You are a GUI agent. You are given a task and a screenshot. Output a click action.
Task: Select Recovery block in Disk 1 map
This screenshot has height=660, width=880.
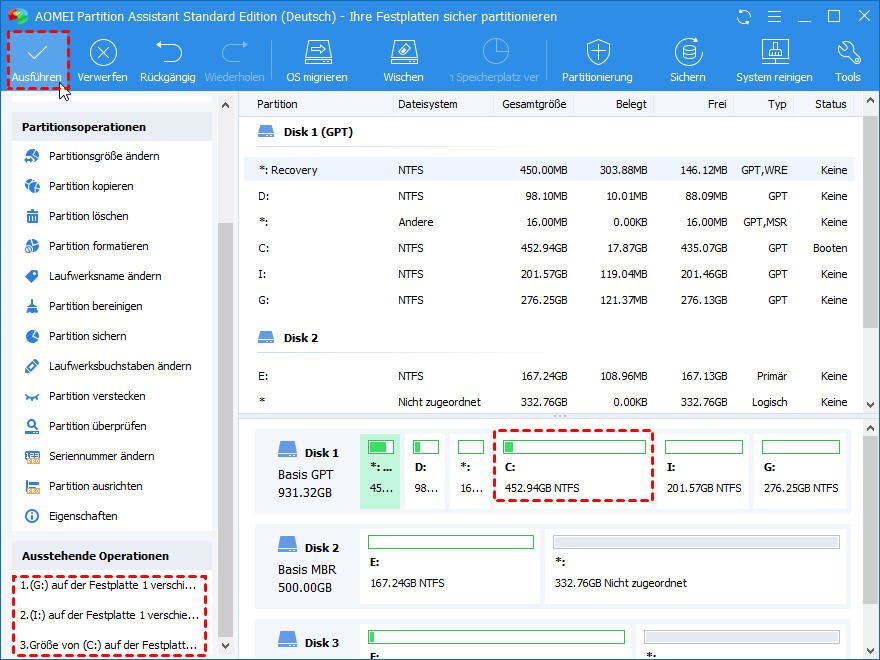(x=380, y=471)
